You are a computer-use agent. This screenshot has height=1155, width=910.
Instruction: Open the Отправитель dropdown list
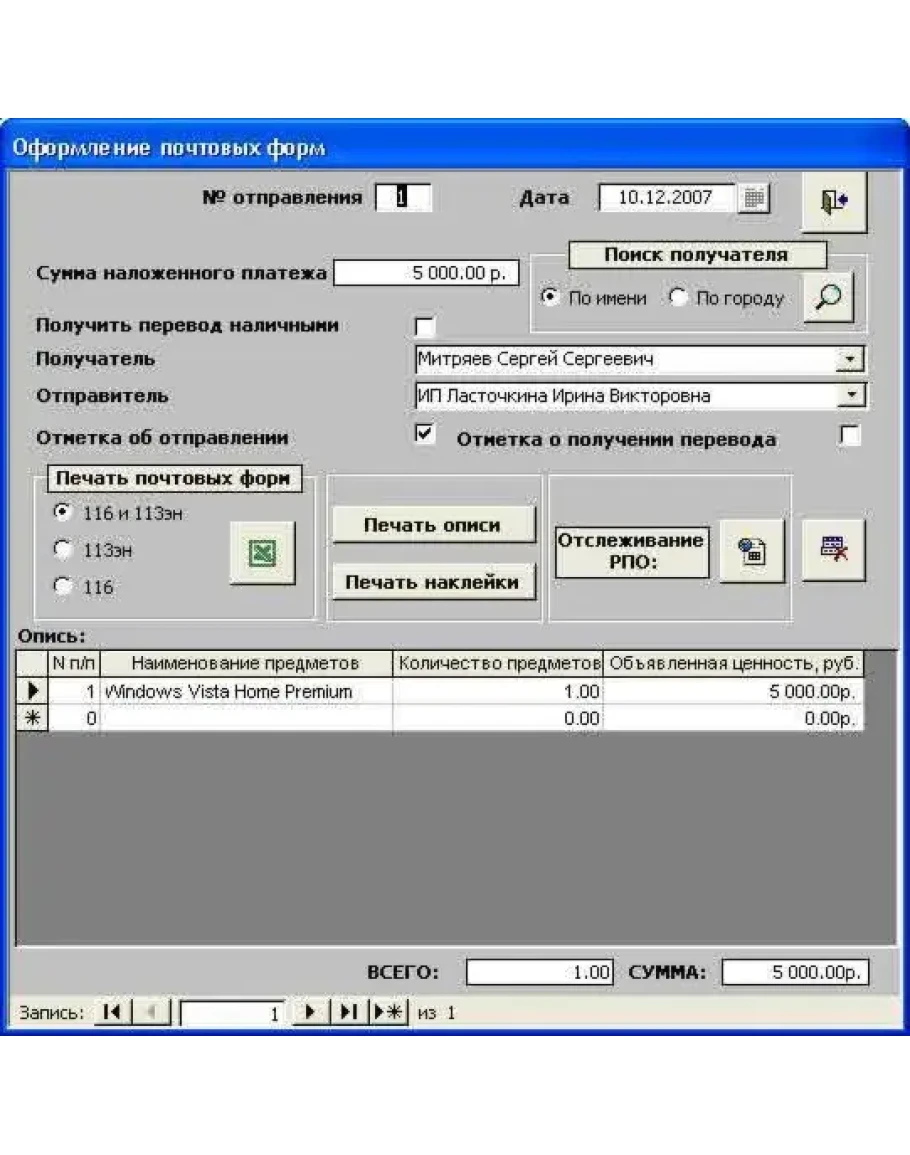click(850, 396)
